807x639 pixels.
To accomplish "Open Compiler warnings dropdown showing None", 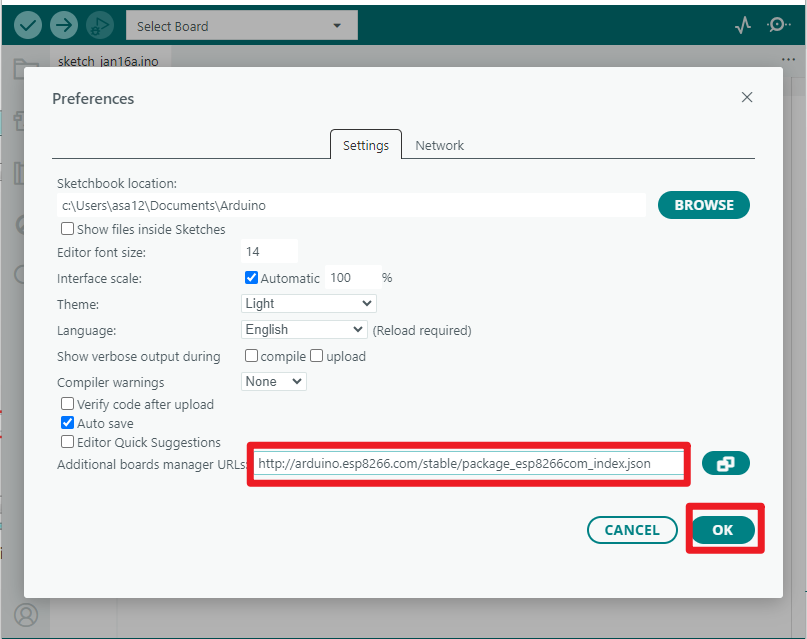I will (274, 381).
